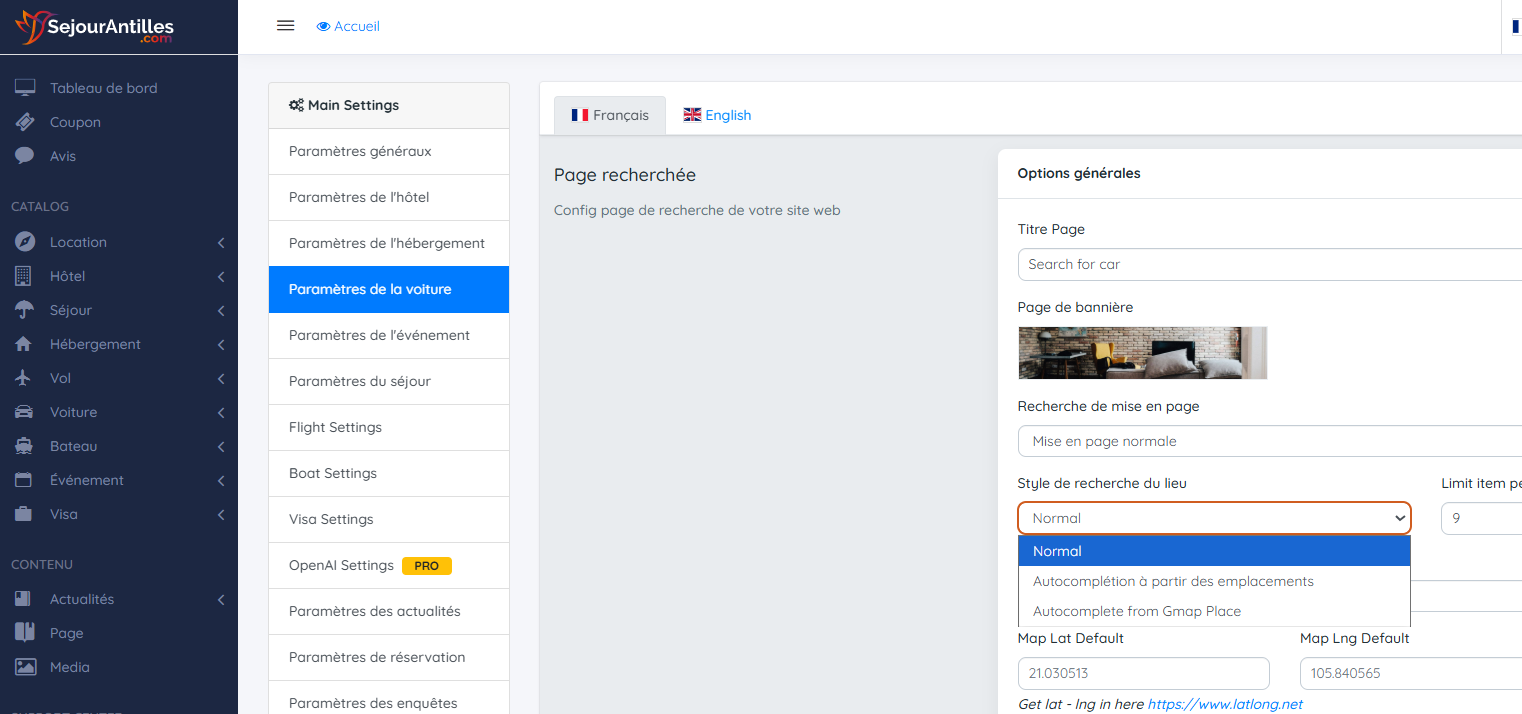The width and height of the screenshot is (1522, 714).
Task: Click the Page de bannière thumbnail
Action: pyautogui.click(x=1142, y=353)
